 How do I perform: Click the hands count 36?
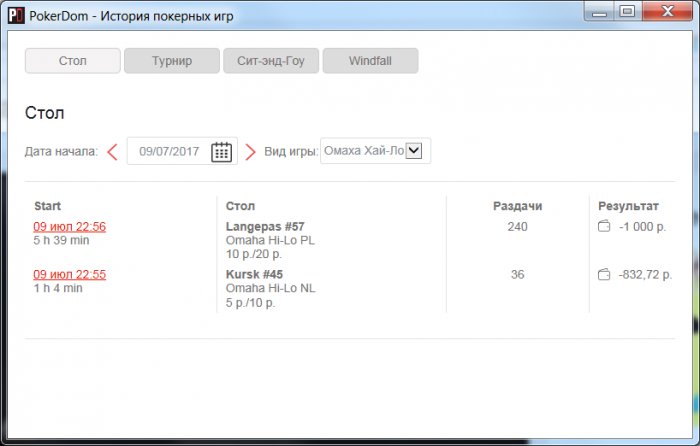coord(517,274)
